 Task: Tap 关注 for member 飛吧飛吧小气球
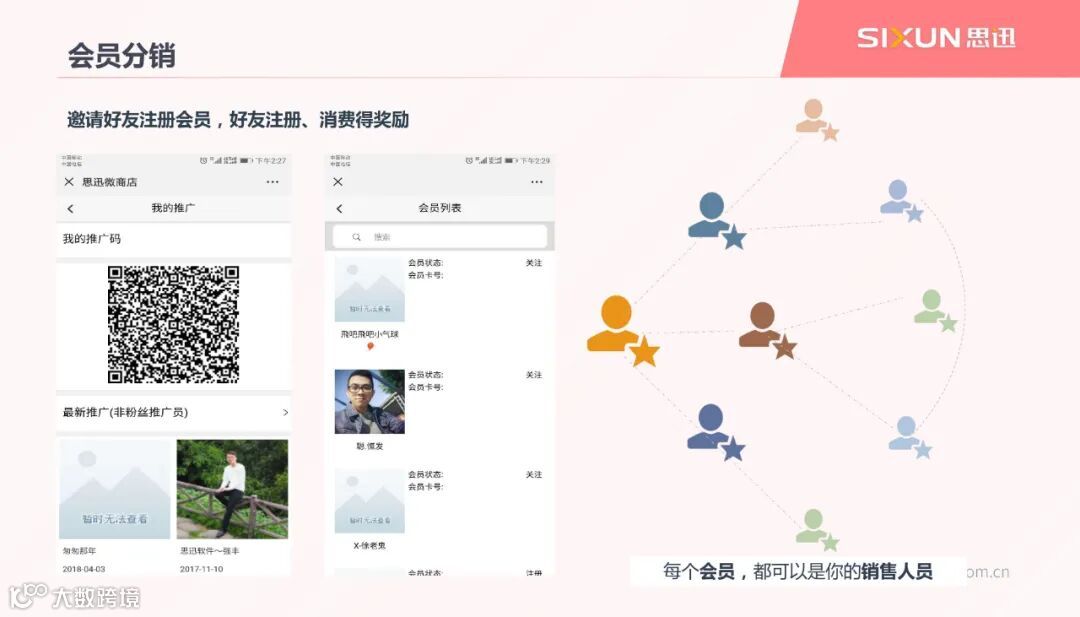(534, 263)
